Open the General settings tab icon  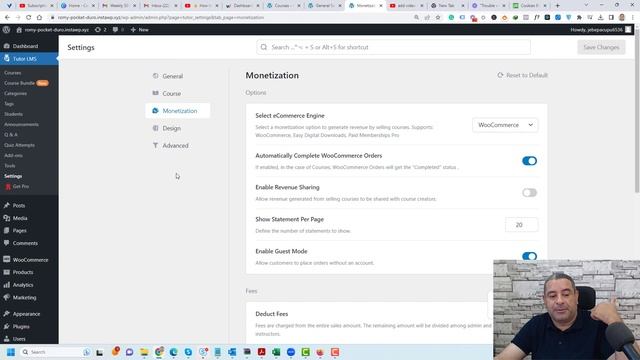[x=156, y=76]
